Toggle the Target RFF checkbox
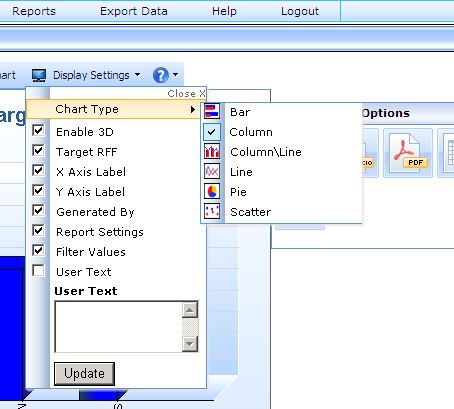 coord(38,150)
